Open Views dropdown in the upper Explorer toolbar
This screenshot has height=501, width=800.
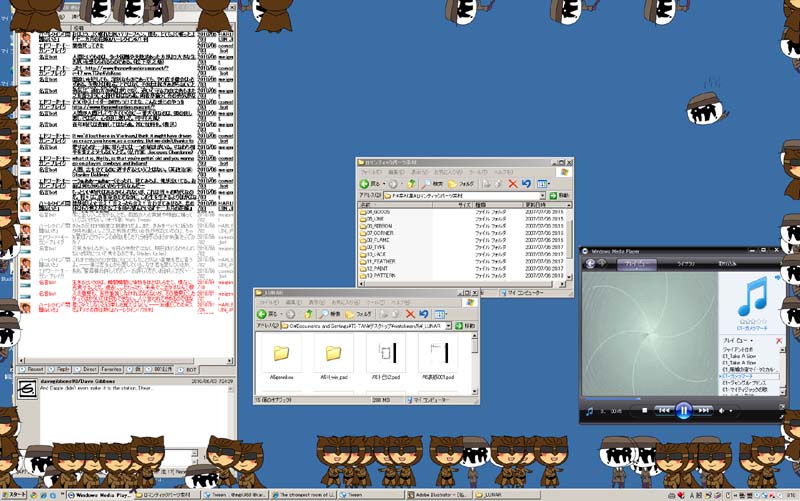coord(543,184)
